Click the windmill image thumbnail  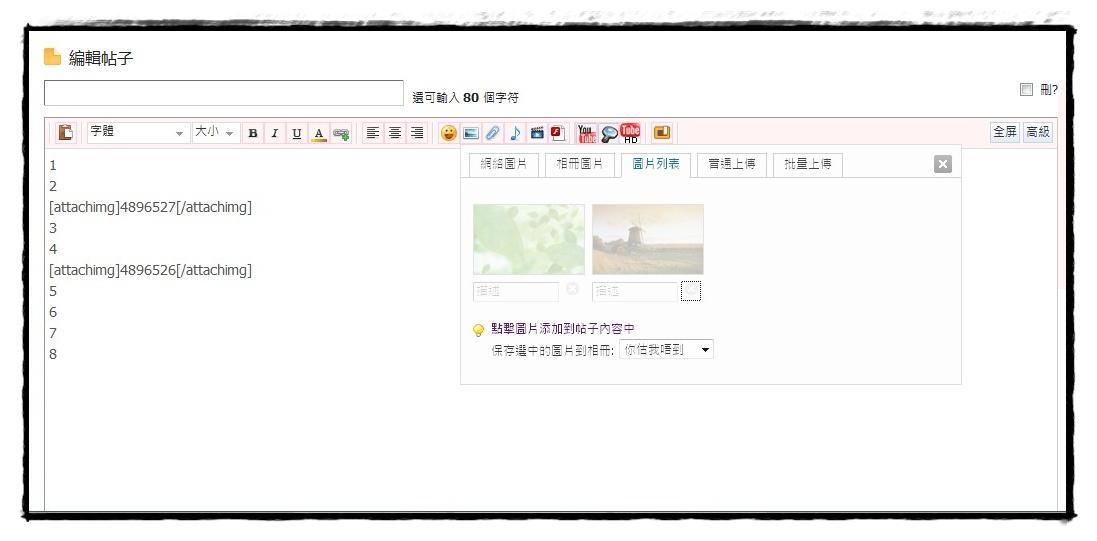point(648,239)
